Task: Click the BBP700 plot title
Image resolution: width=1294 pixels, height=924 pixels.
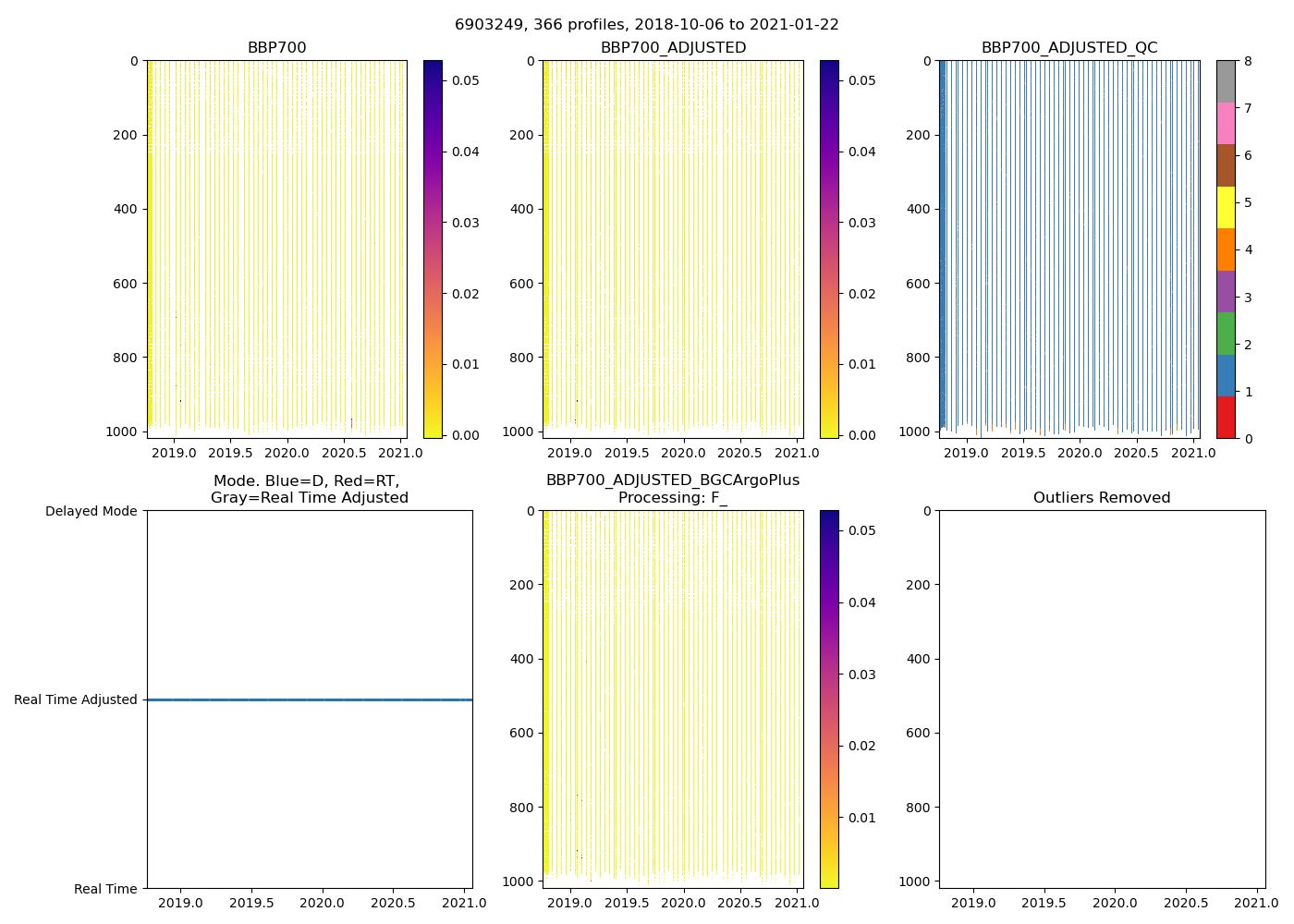Action: click(276, 48)
